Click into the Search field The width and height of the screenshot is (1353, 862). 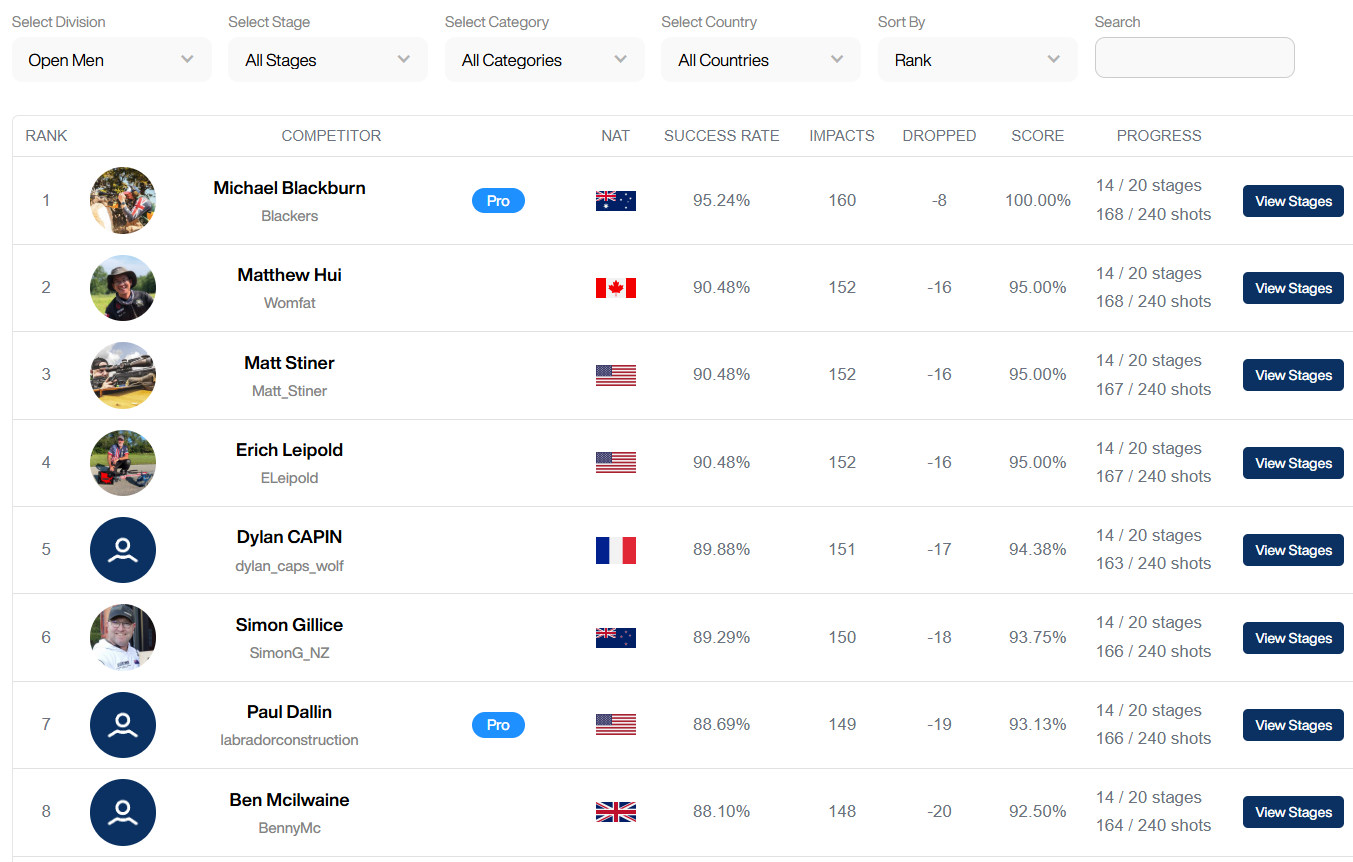click(x=1194, y=58)
